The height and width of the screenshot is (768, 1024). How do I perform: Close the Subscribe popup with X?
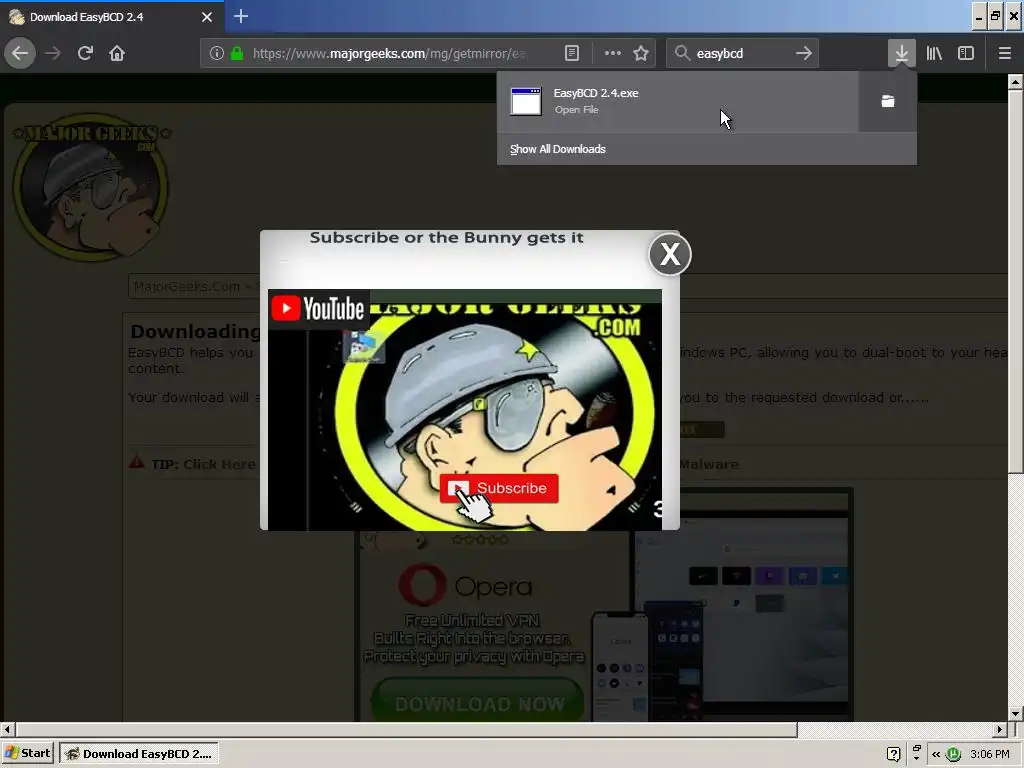tap(670, 254)
